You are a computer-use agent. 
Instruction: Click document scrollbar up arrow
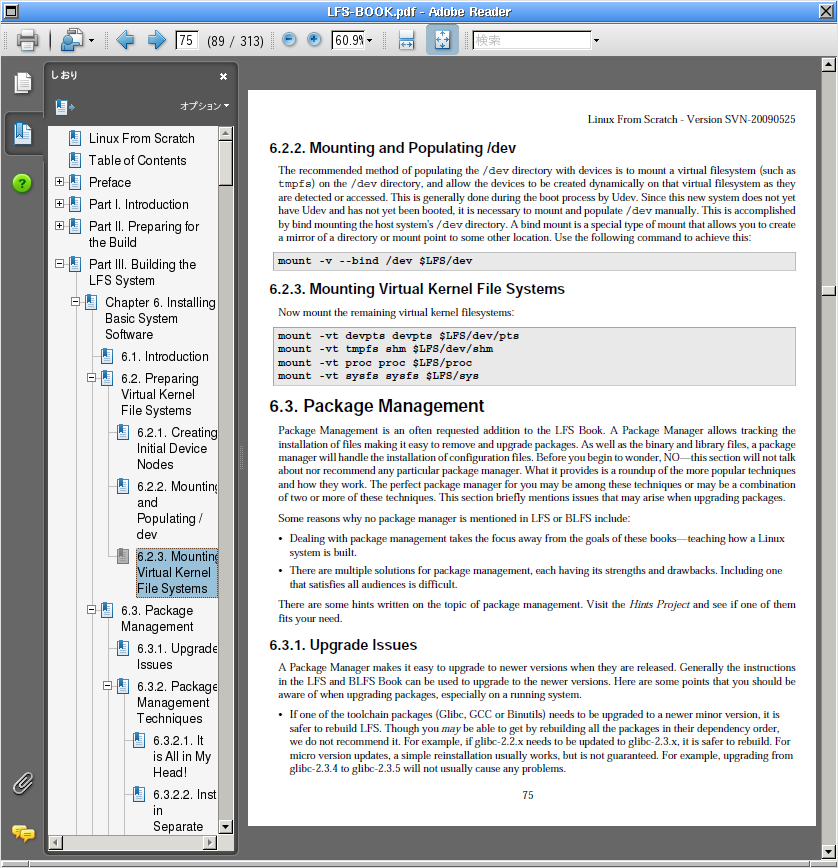829,65
